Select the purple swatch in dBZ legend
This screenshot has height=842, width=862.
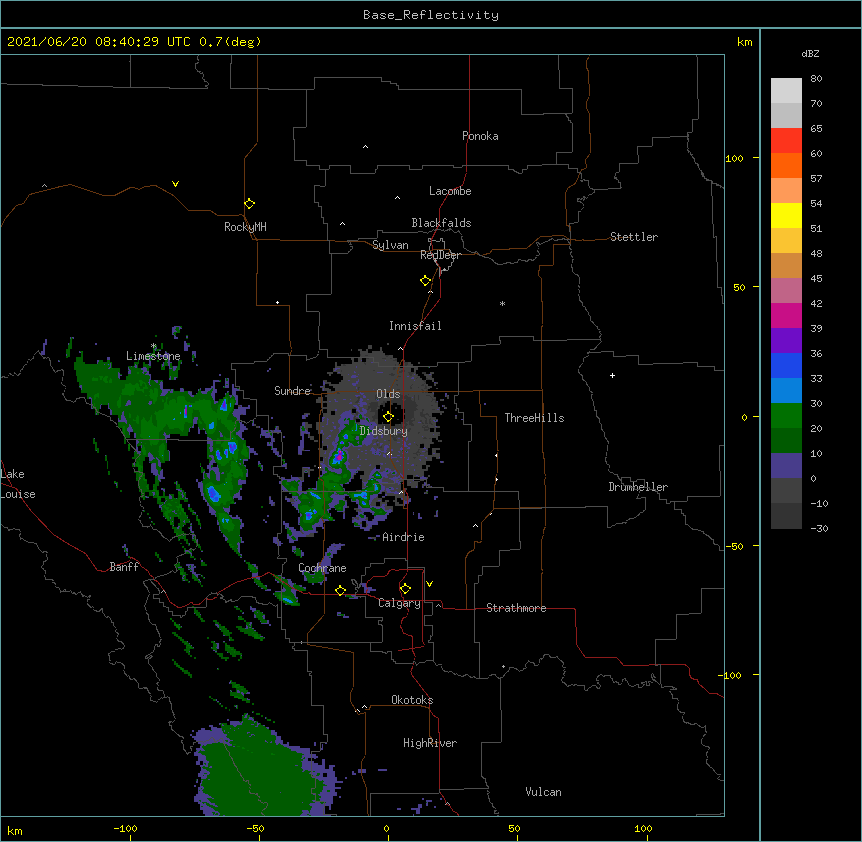(786, 340)
